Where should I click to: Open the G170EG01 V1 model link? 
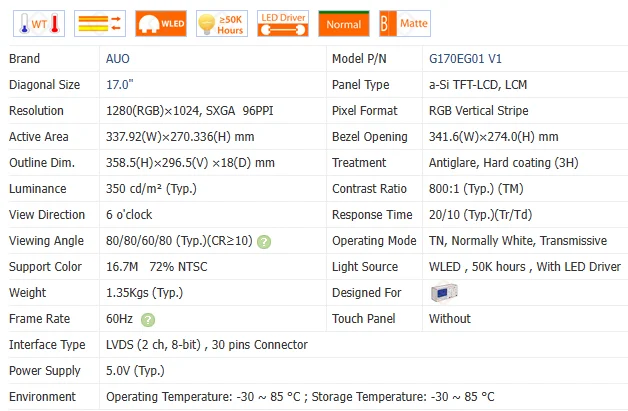tap(465, 59)
